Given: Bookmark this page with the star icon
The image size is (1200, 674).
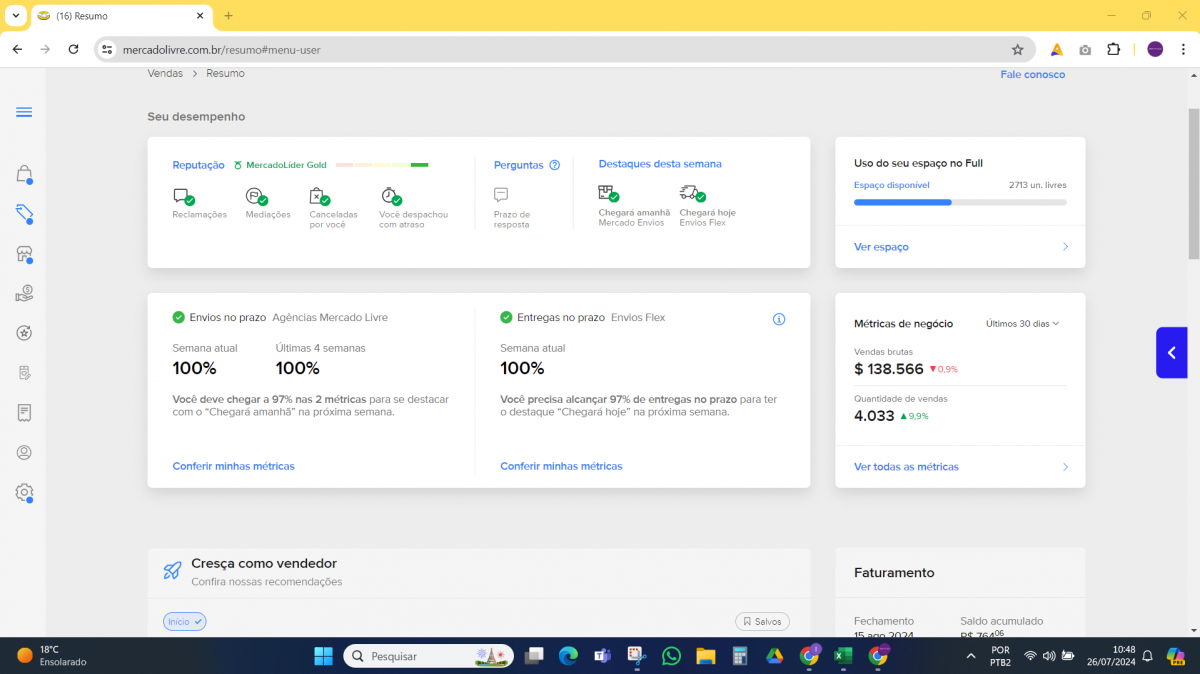Looking at the screenshot, I should coord(1018,49).
